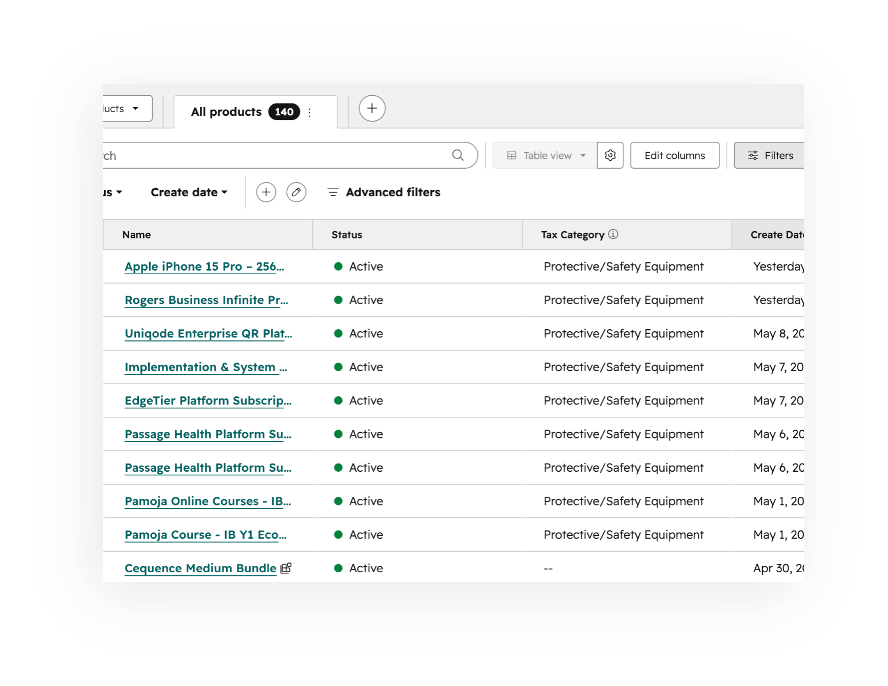Click the plus icon to add a new tab
This screenshot has height=686, width=888.
point(372,108)
